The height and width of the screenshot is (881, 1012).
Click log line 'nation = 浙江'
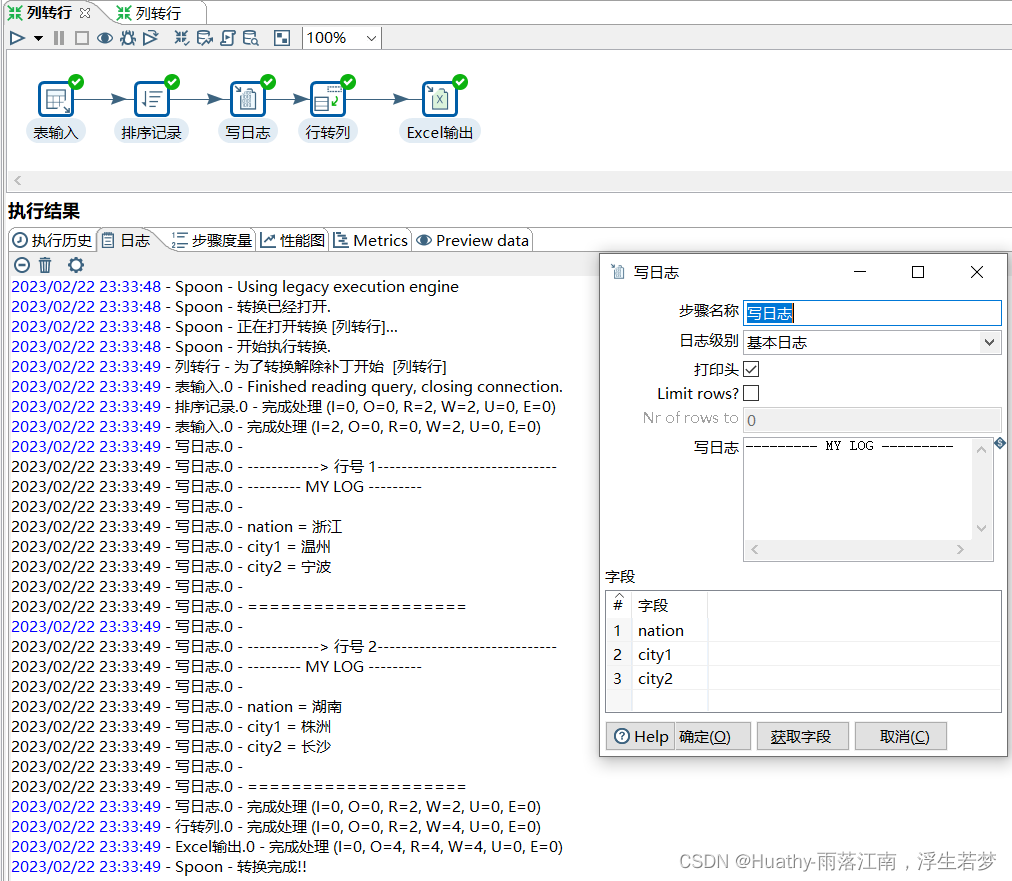[x=294, y=527]
